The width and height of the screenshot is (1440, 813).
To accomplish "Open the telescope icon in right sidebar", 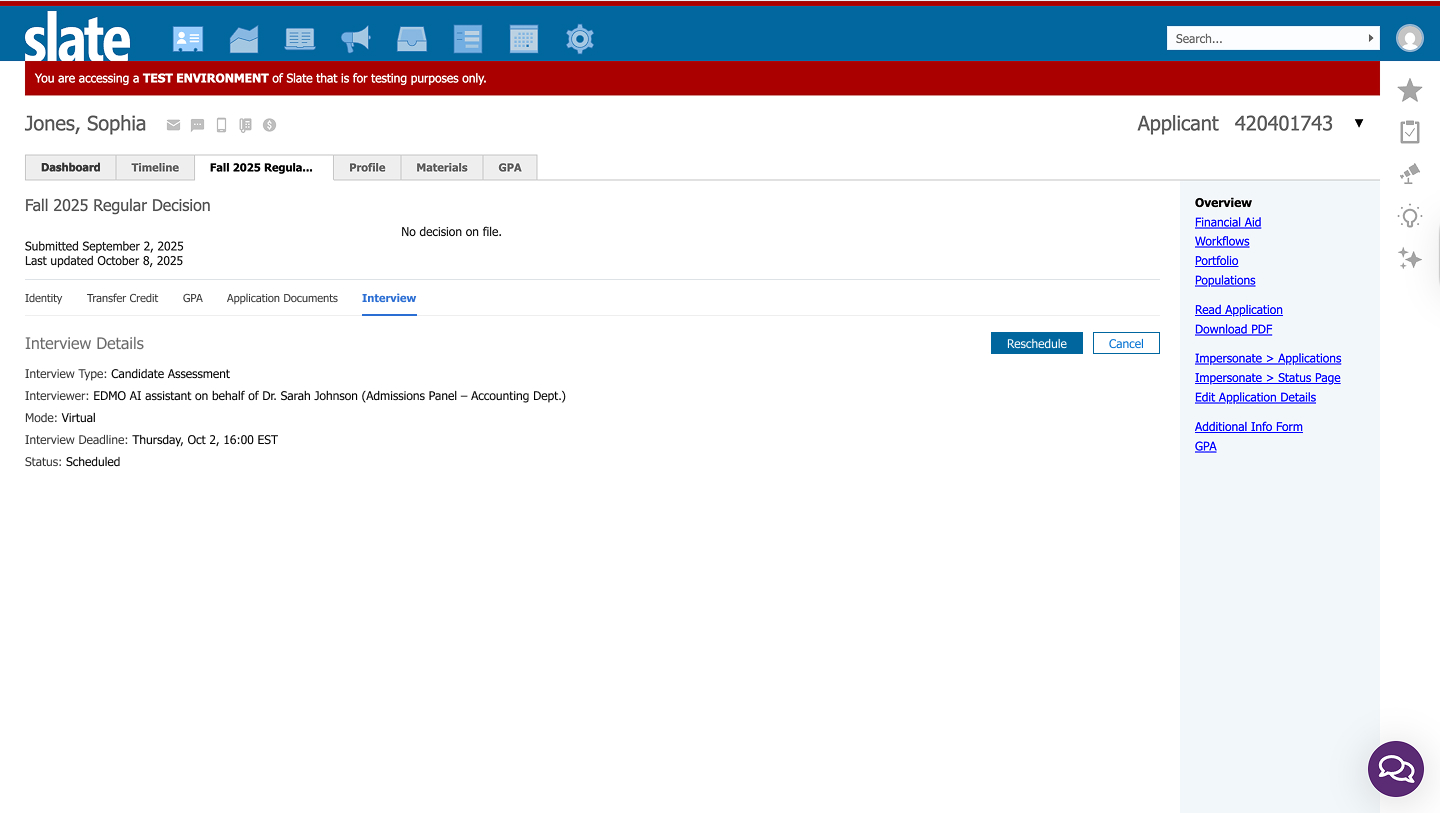I will pyautogui.click(x=1409, y=174).
